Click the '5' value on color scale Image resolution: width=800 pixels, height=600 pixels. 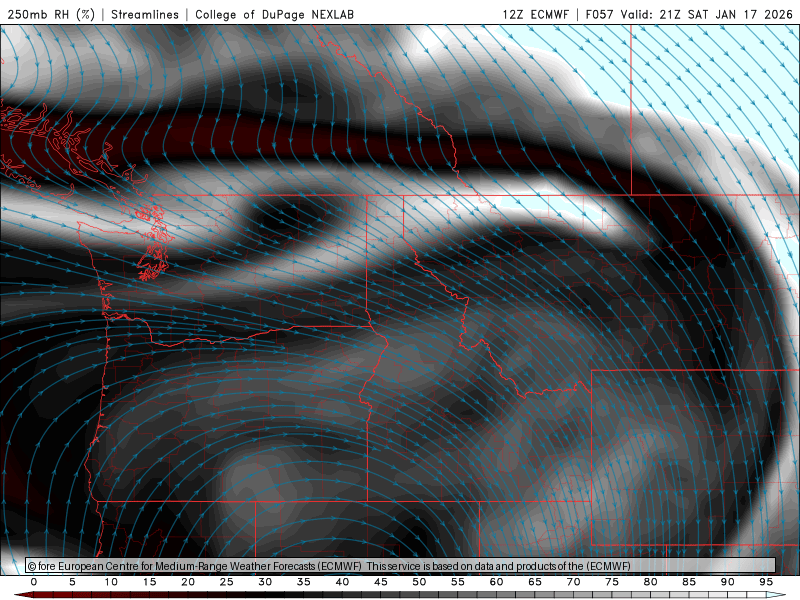[72, 582]
